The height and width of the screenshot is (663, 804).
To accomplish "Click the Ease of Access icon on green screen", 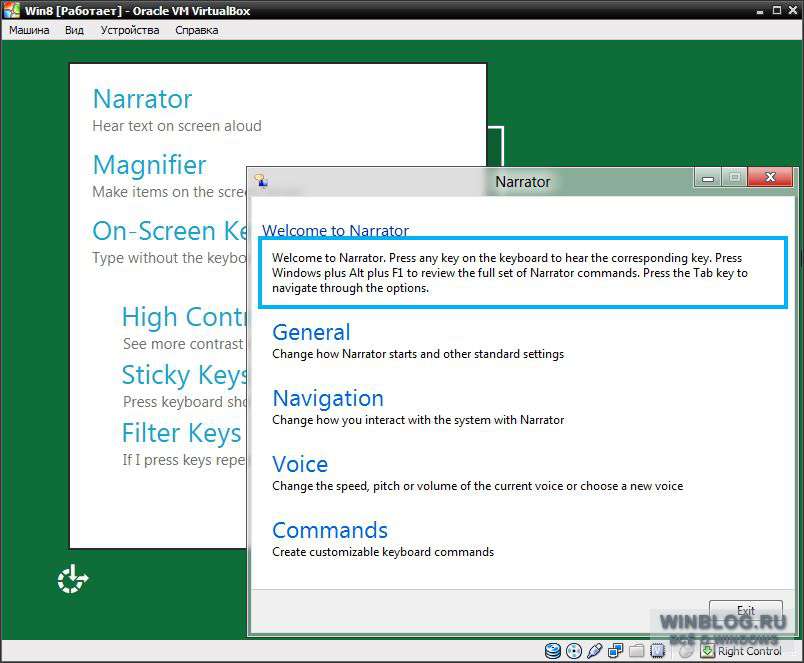I will 72,579.
